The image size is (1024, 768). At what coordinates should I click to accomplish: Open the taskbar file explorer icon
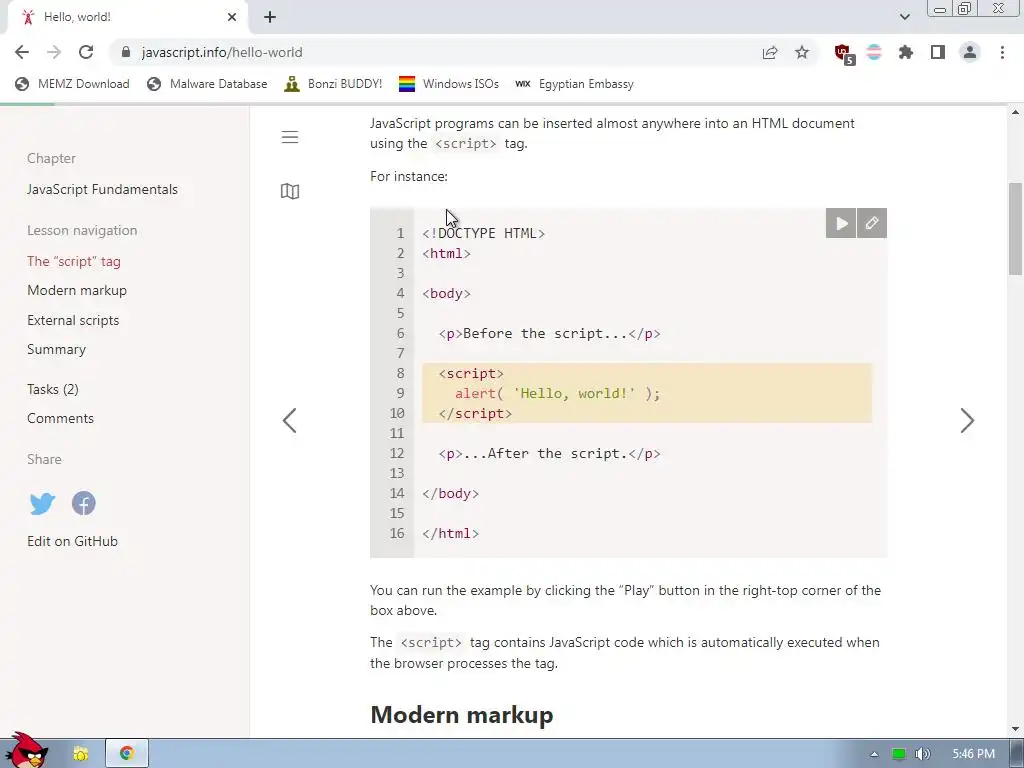point(81,754)
